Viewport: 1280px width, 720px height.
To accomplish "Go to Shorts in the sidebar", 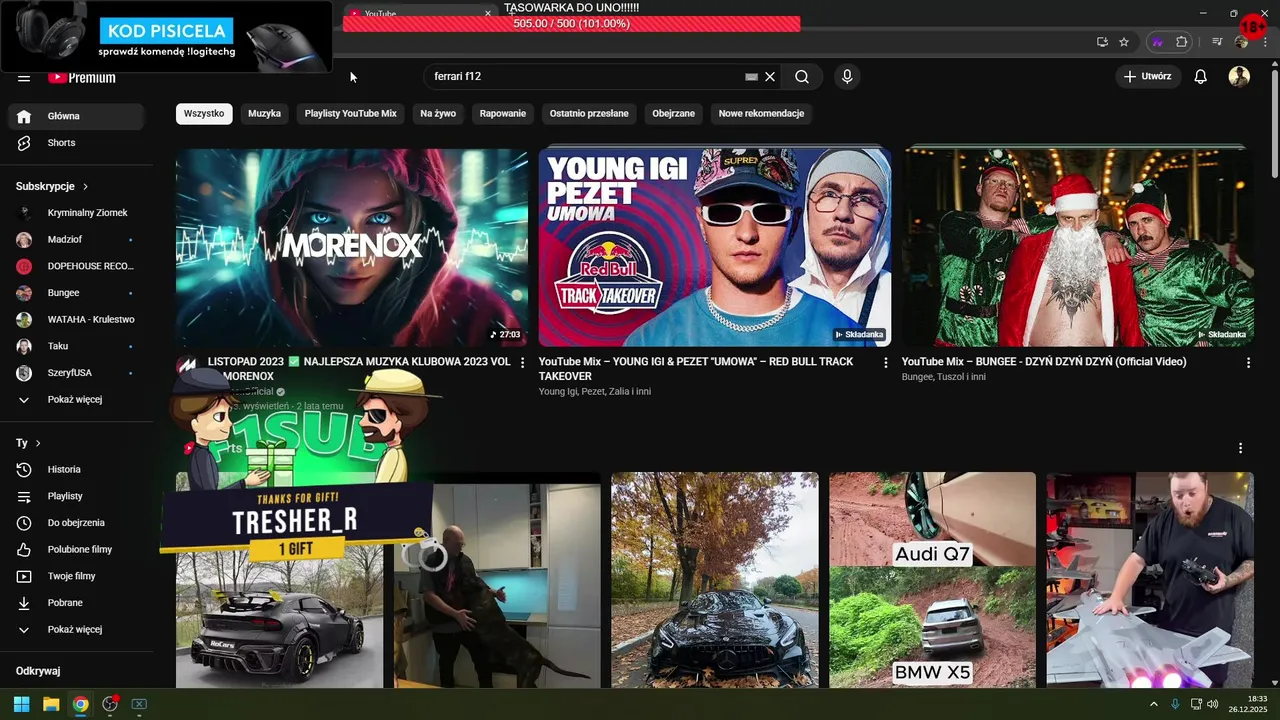I will 76,143.
